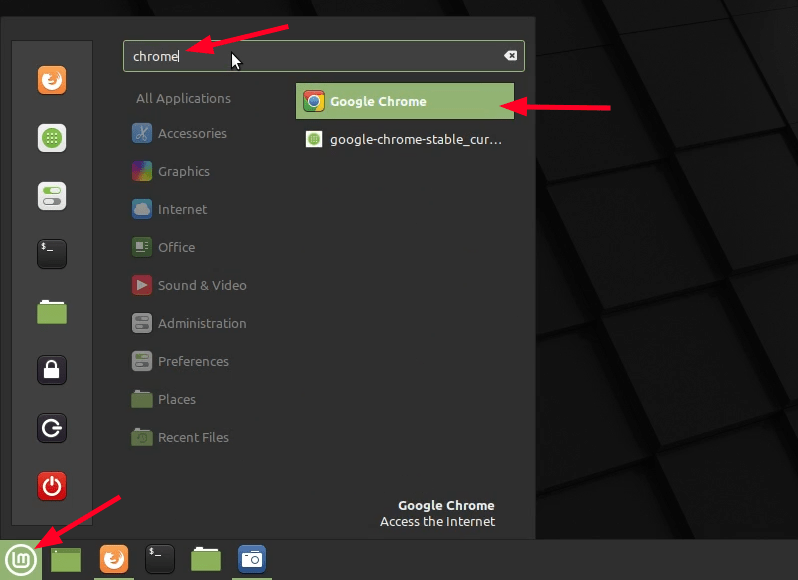The width and height of the screenshot is (798, 580).
Task: Select the All Applications category
Action: coord(183,98)
